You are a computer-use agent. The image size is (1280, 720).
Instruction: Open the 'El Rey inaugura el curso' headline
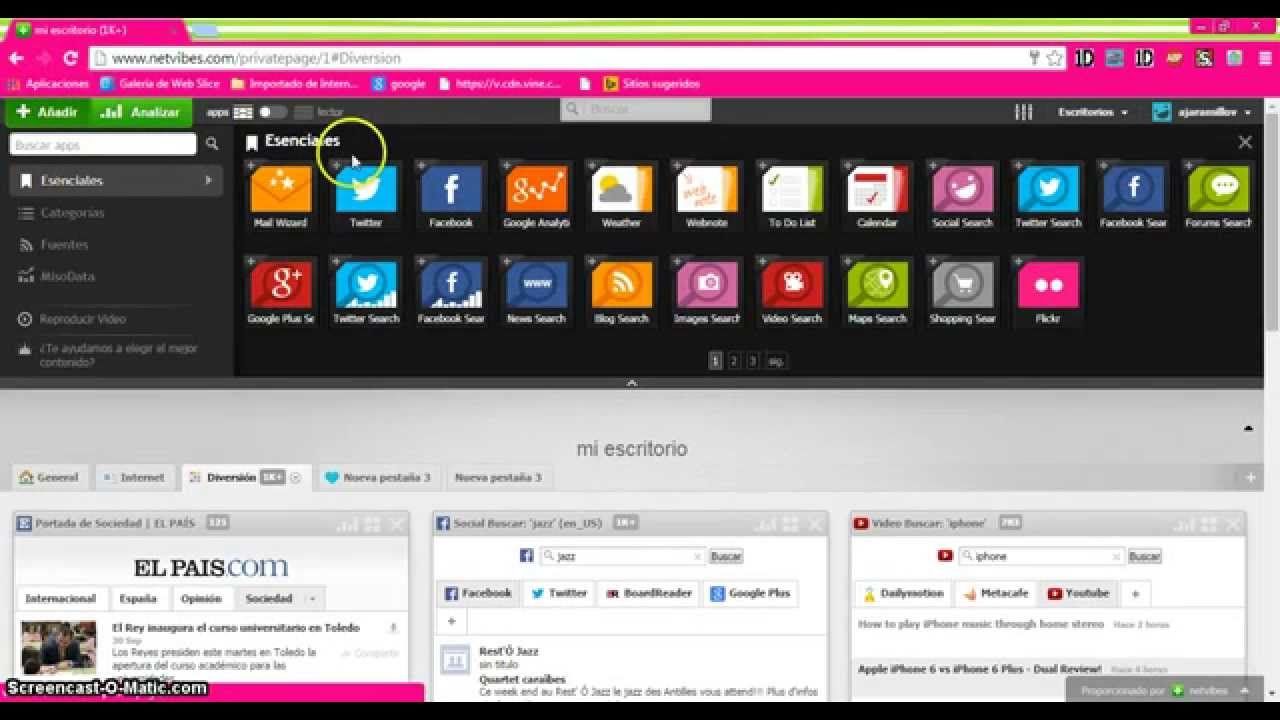pyautogui.click(x=236, y=628)
